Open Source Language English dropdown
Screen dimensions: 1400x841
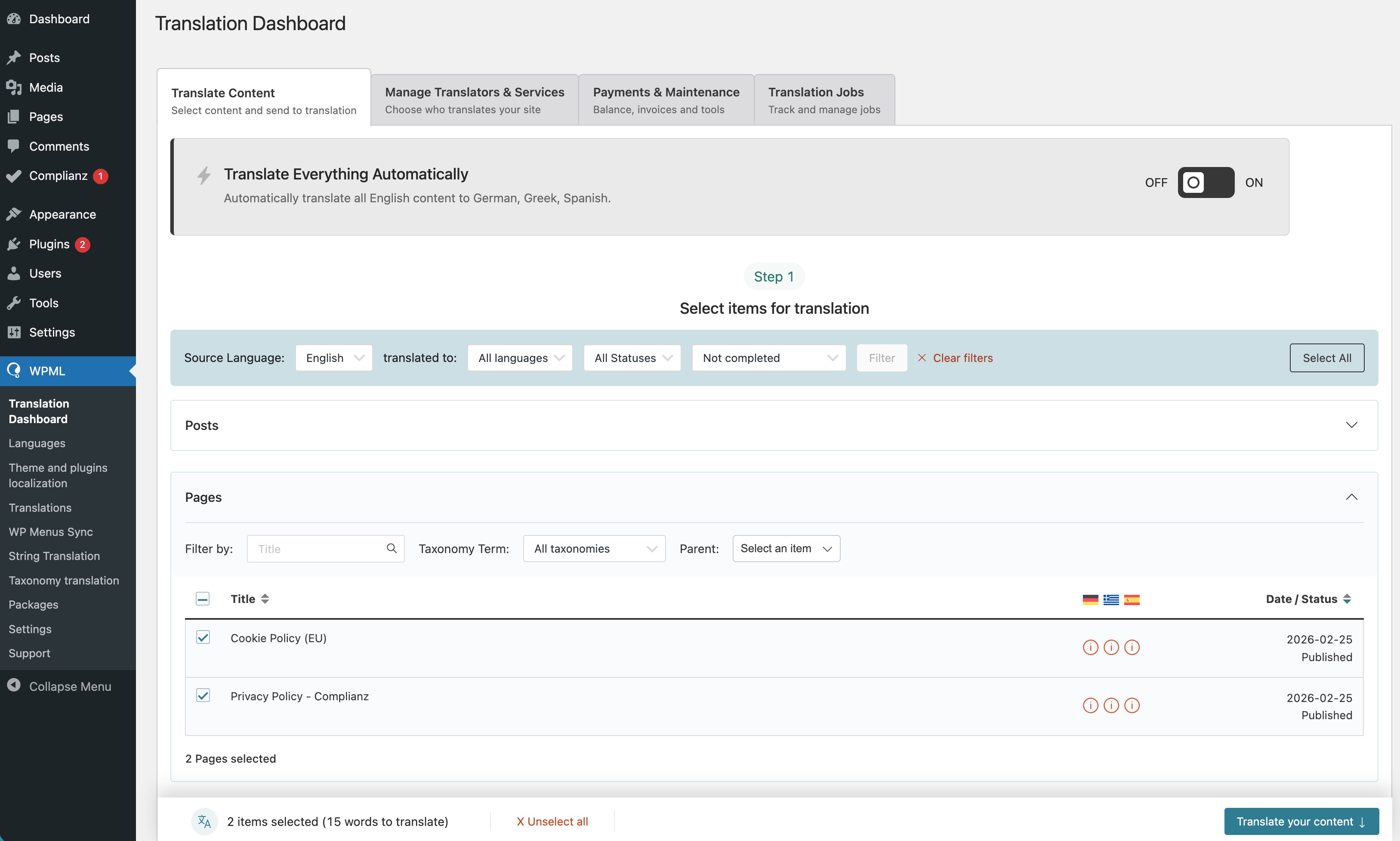[333, 358]
